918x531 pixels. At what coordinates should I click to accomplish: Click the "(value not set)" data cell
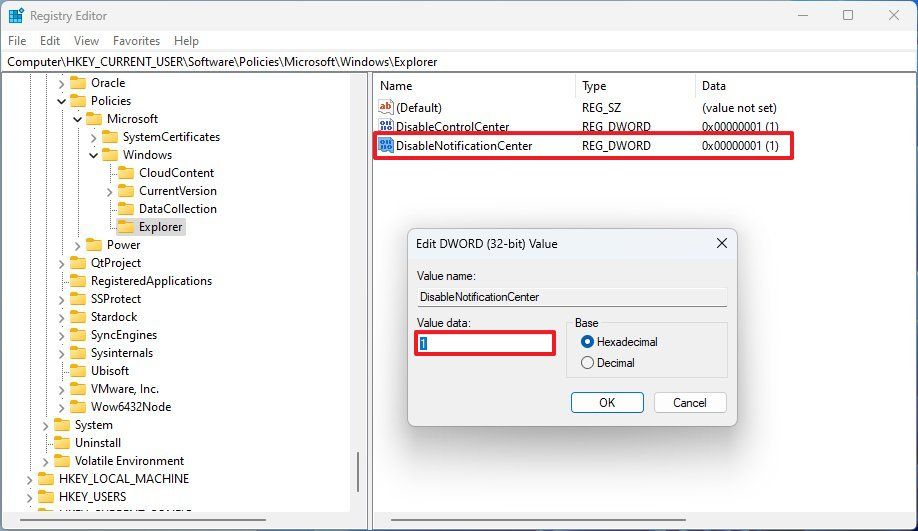tap(739, 108)
